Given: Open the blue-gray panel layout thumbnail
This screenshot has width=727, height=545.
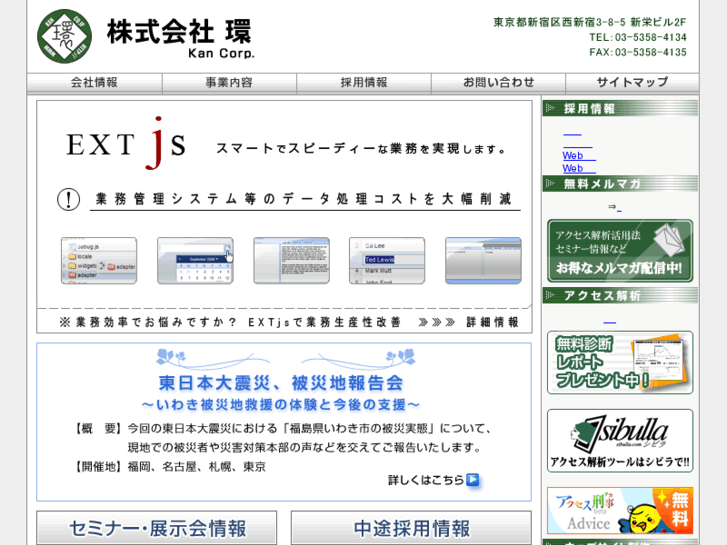Looking at the screenshot, I should coord(483,261).
